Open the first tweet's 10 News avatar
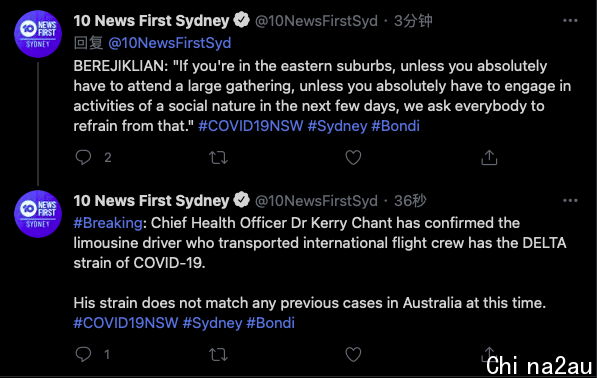 (38, 34)
